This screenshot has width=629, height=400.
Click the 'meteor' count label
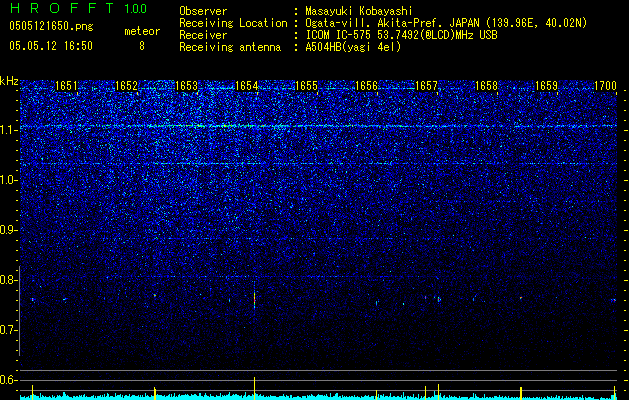click(x=142, y=31)
